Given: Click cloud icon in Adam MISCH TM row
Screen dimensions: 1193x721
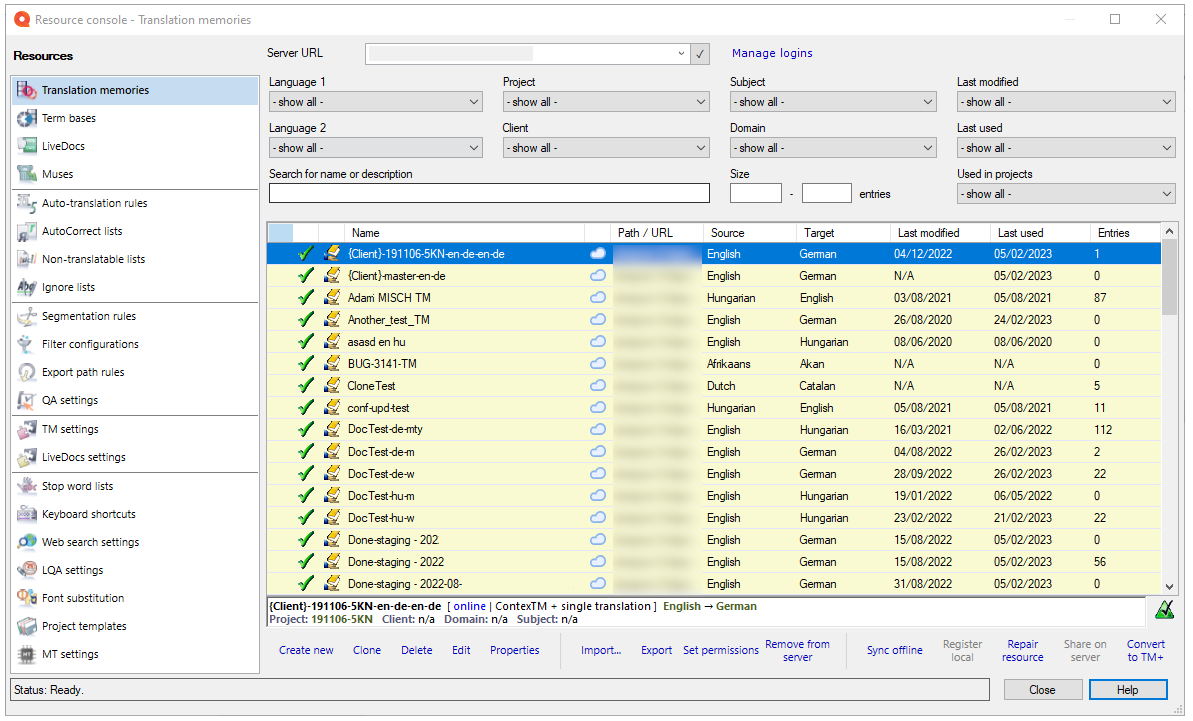Looking at the screenshot, I should [x=598, y=297].
